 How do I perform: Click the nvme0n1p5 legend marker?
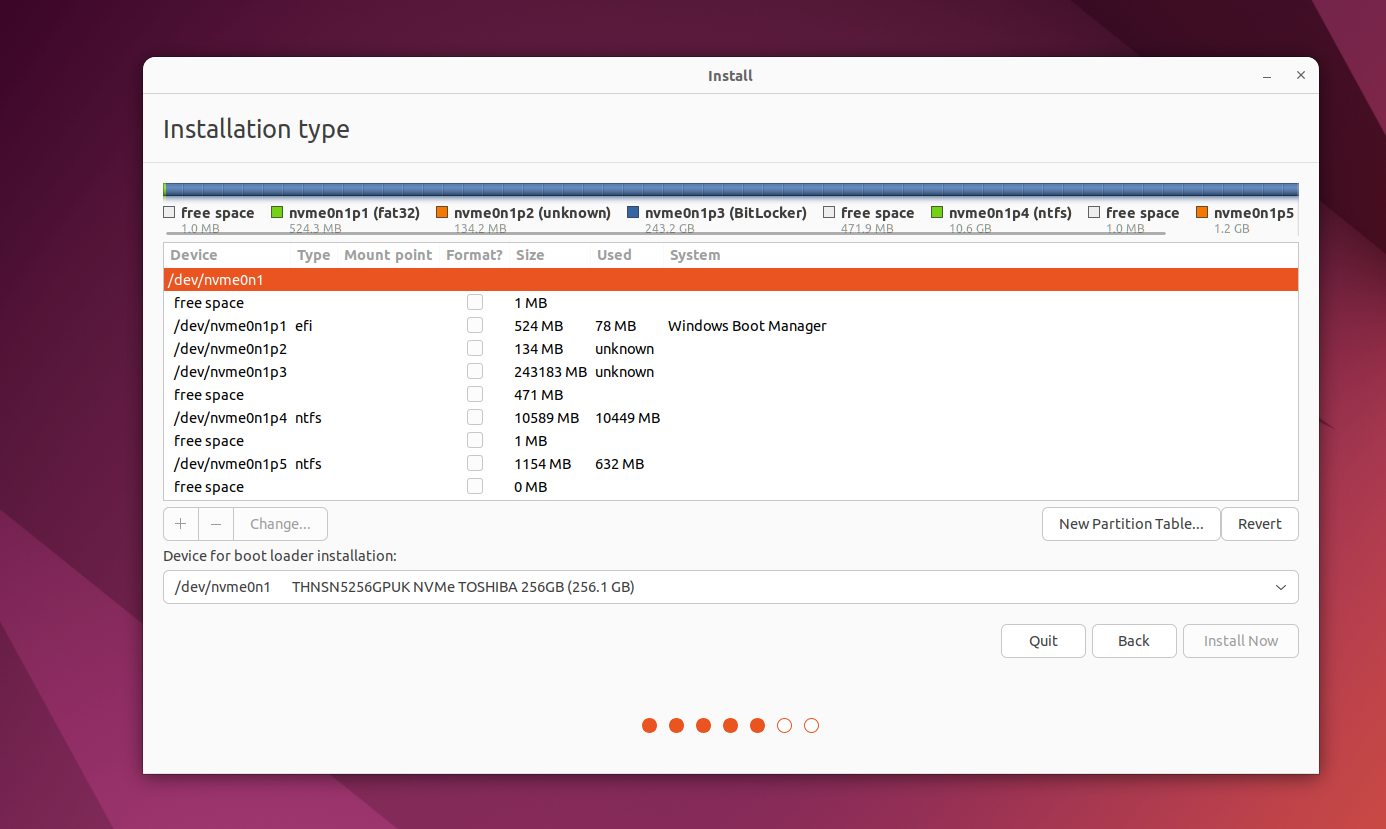click(x=1203, y=212)
